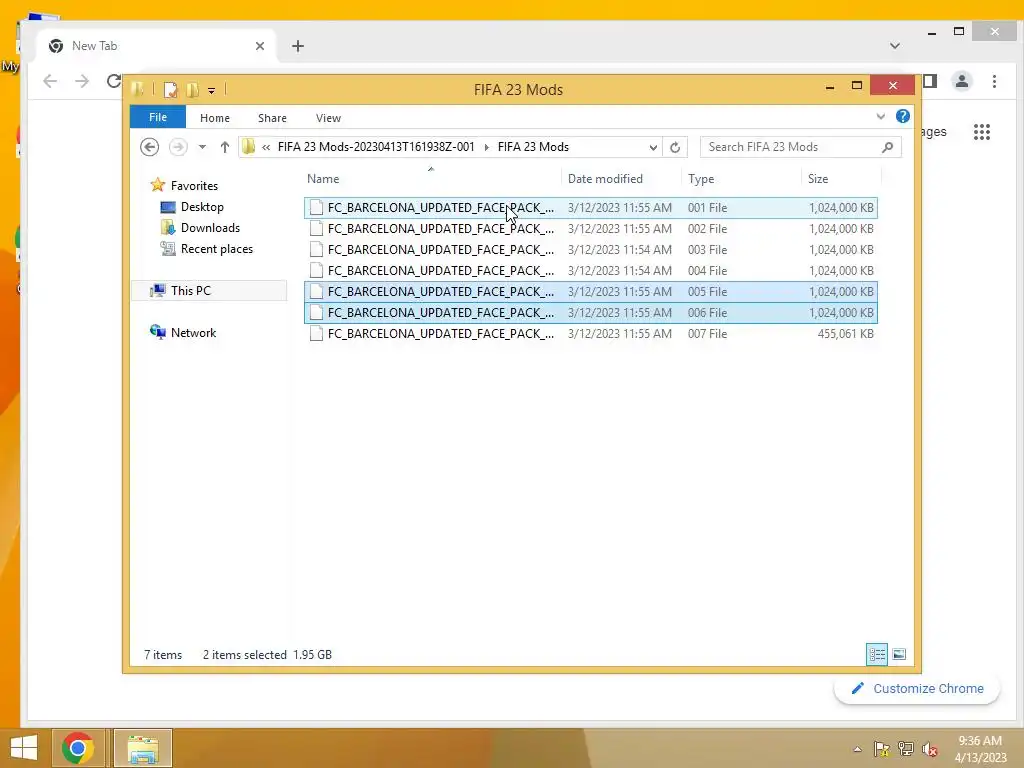The width and height of the screenshot is (1024, 768).
Task: Open the Home ribbon tab
Action: coord(215,118)
